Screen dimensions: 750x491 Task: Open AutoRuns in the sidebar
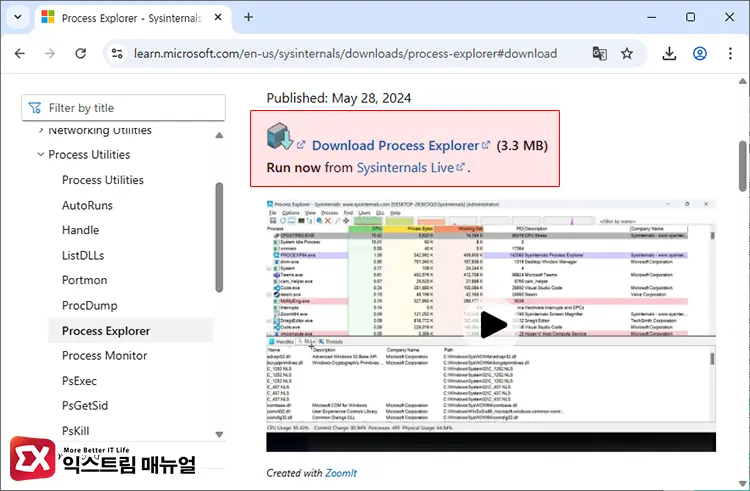point(87,205)
